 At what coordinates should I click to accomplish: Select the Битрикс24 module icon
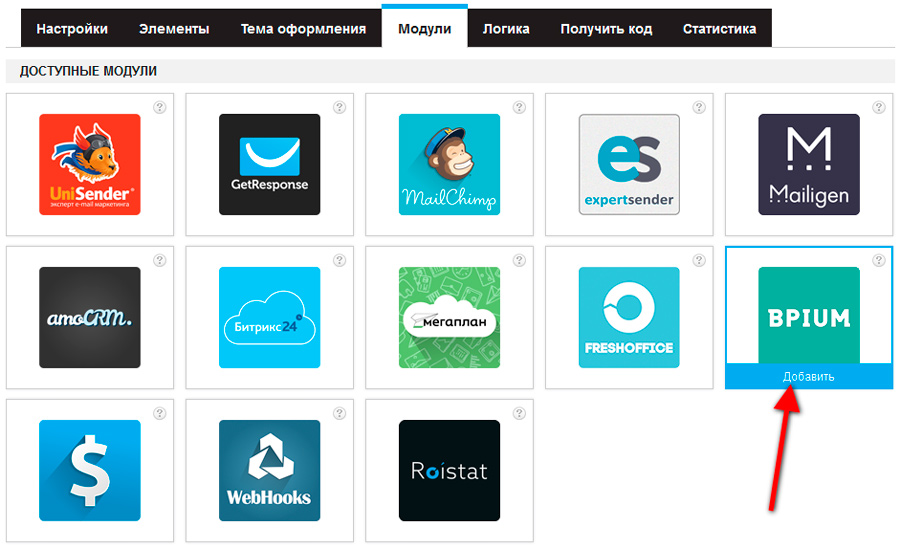(x=269, y=317)
